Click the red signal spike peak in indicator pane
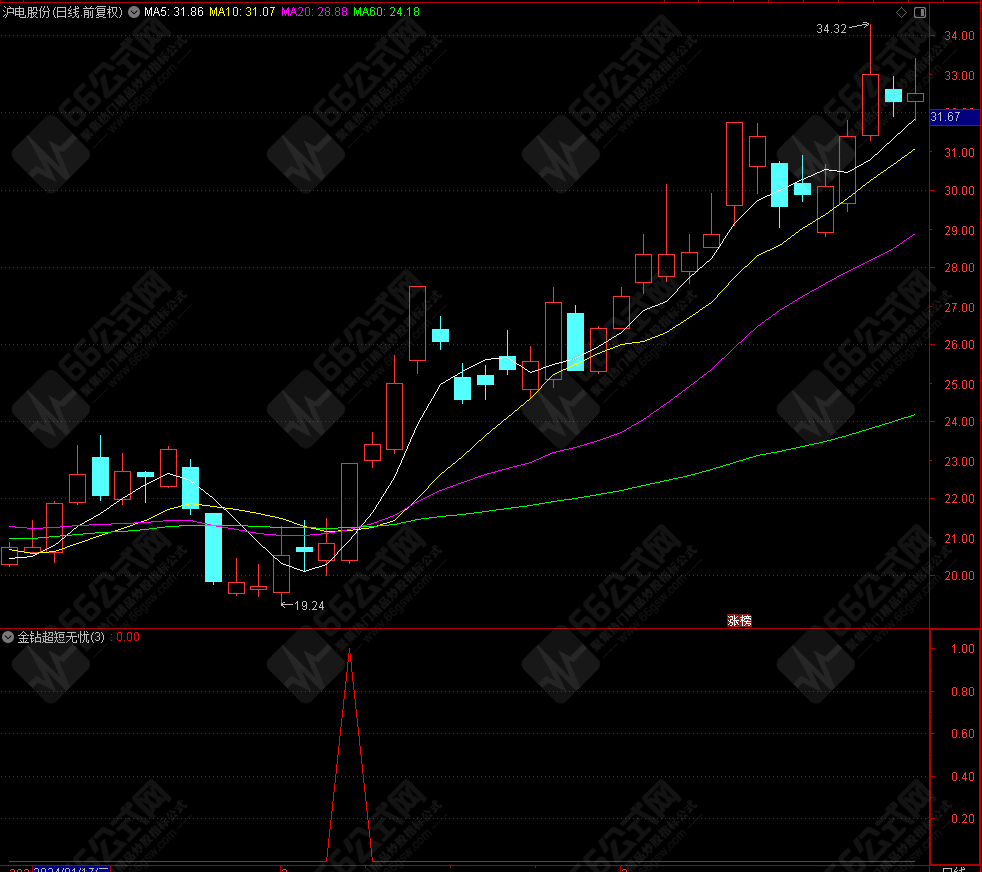 pos(349,650)
